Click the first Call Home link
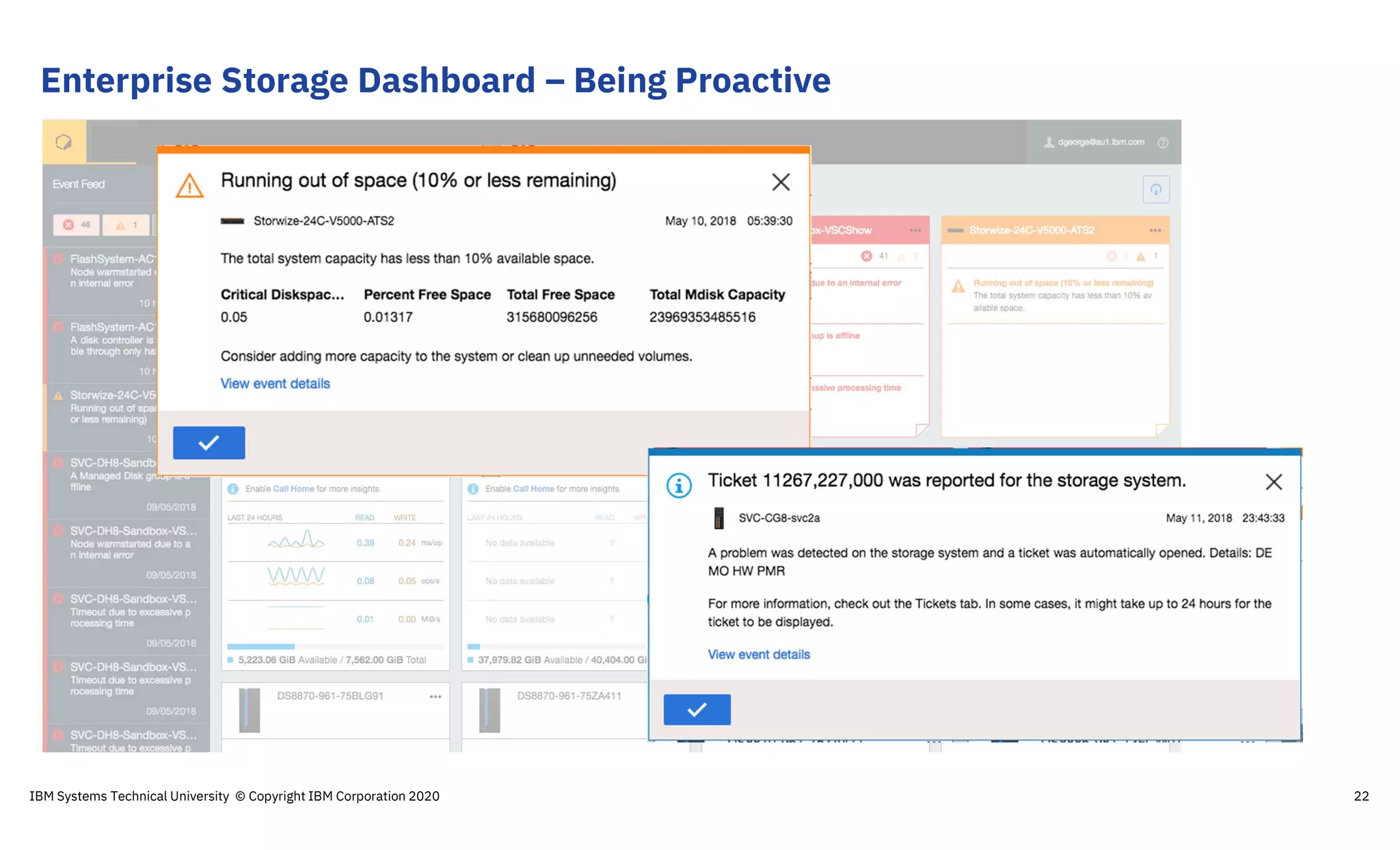 pos(293,489)
